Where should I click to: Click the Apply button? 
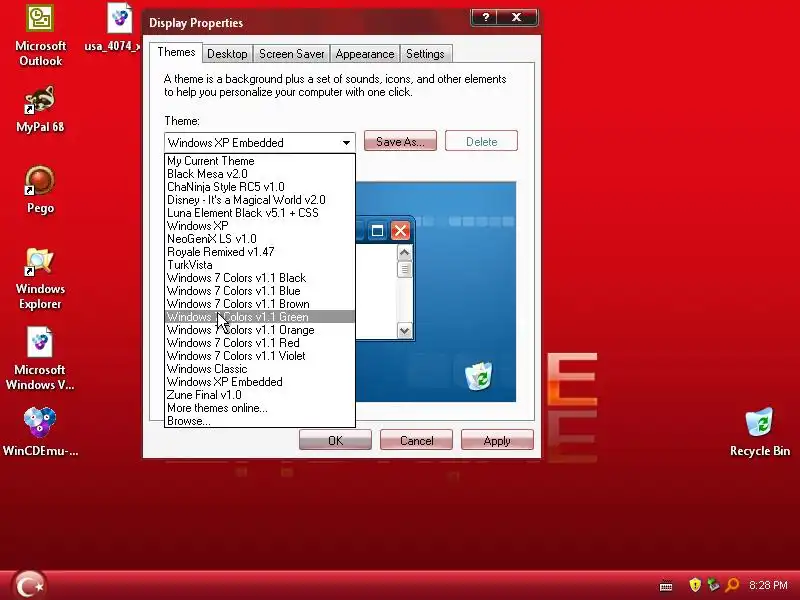pyautogui.click(x=497, y=440)
